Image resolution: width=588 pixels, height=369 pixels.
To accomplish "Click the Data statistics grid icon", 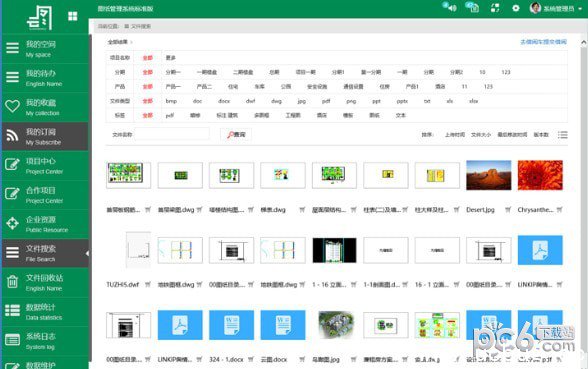I will coord(12,310).
